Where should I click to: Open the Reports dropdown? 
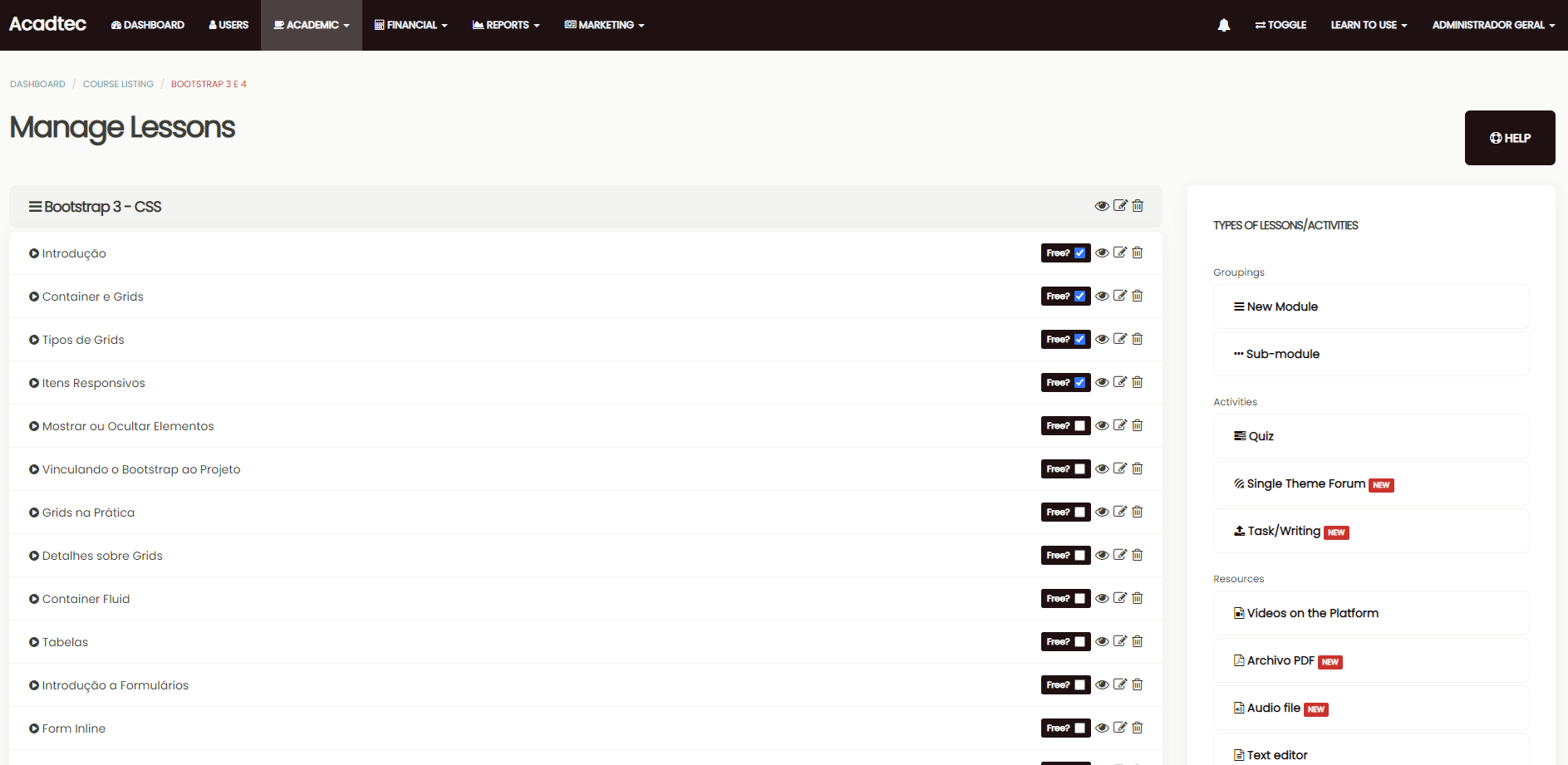click(506, 25)
